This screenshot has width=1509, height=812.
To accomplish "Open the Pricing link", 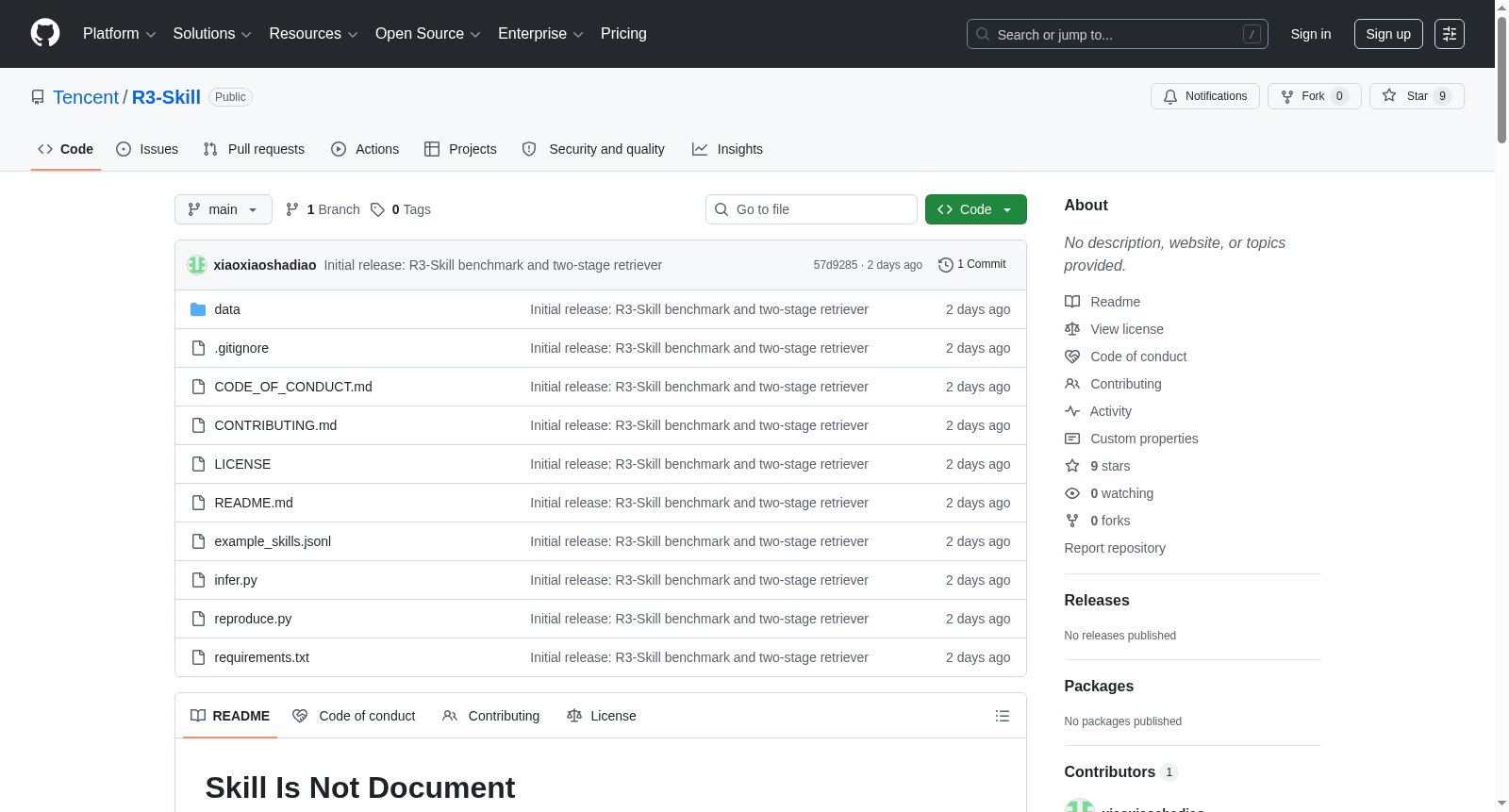I will click(623, 34).
